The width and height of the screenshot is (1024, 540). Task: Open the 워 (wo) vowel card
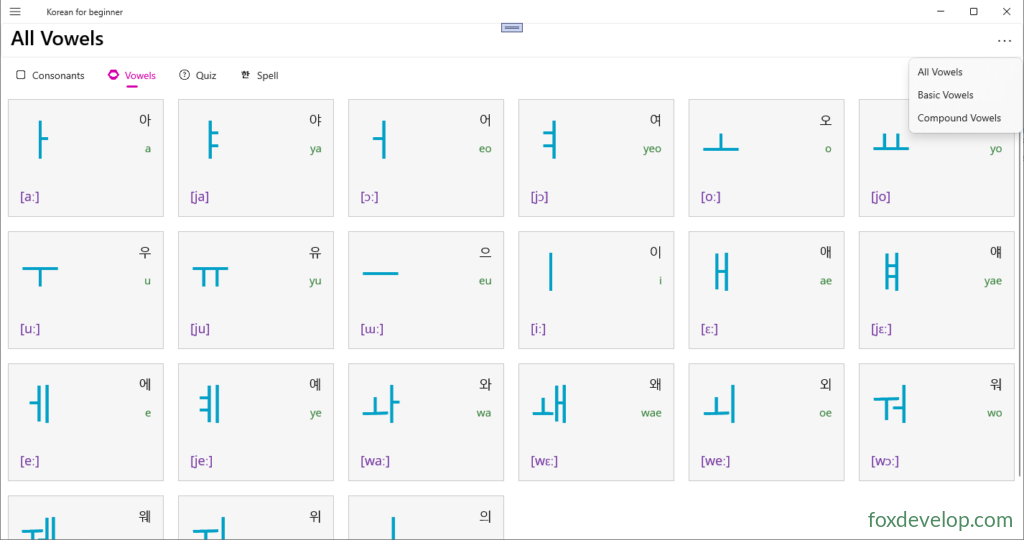[936, 422]
